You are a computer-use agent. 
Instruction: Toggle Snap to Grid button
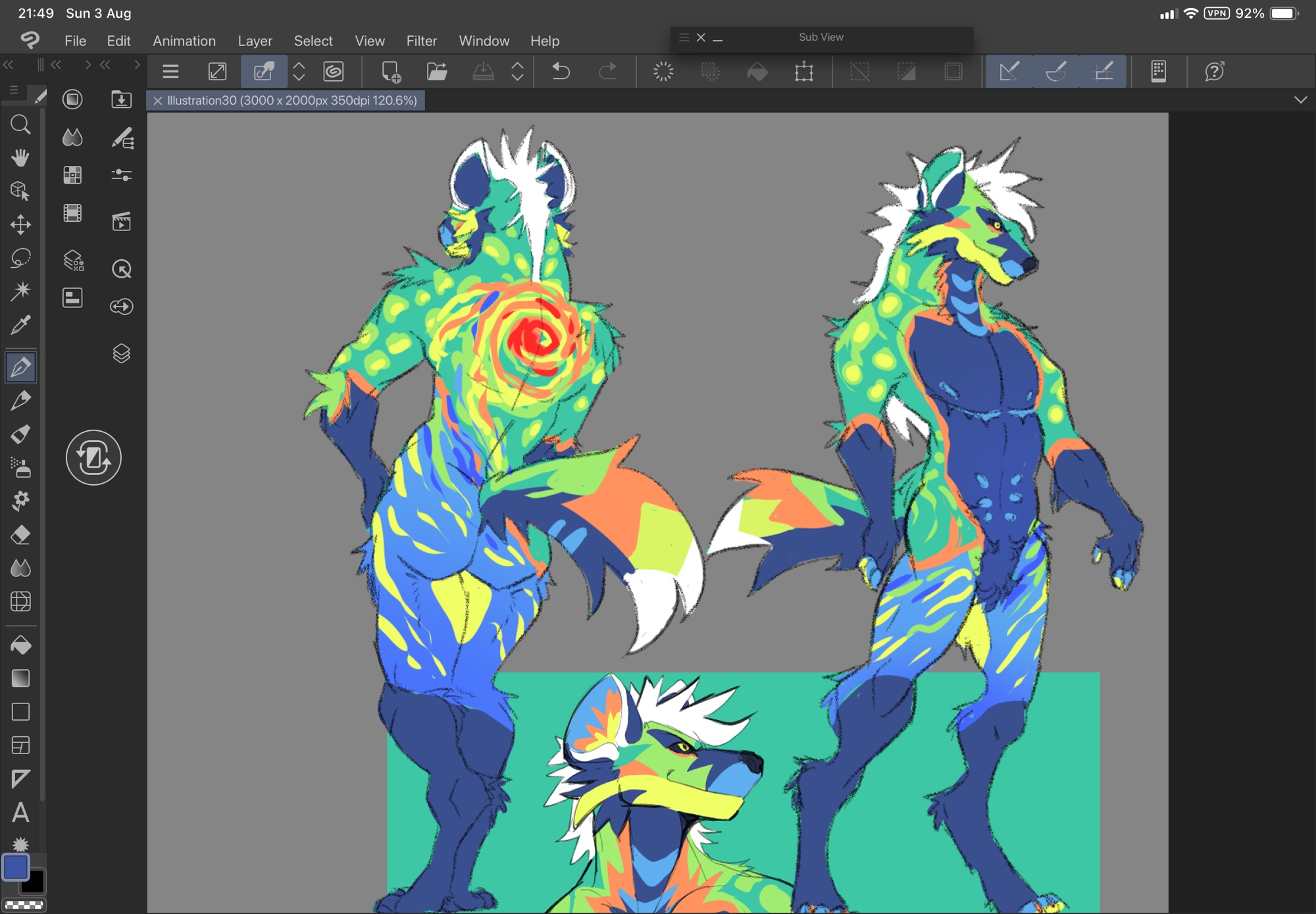1103,71
